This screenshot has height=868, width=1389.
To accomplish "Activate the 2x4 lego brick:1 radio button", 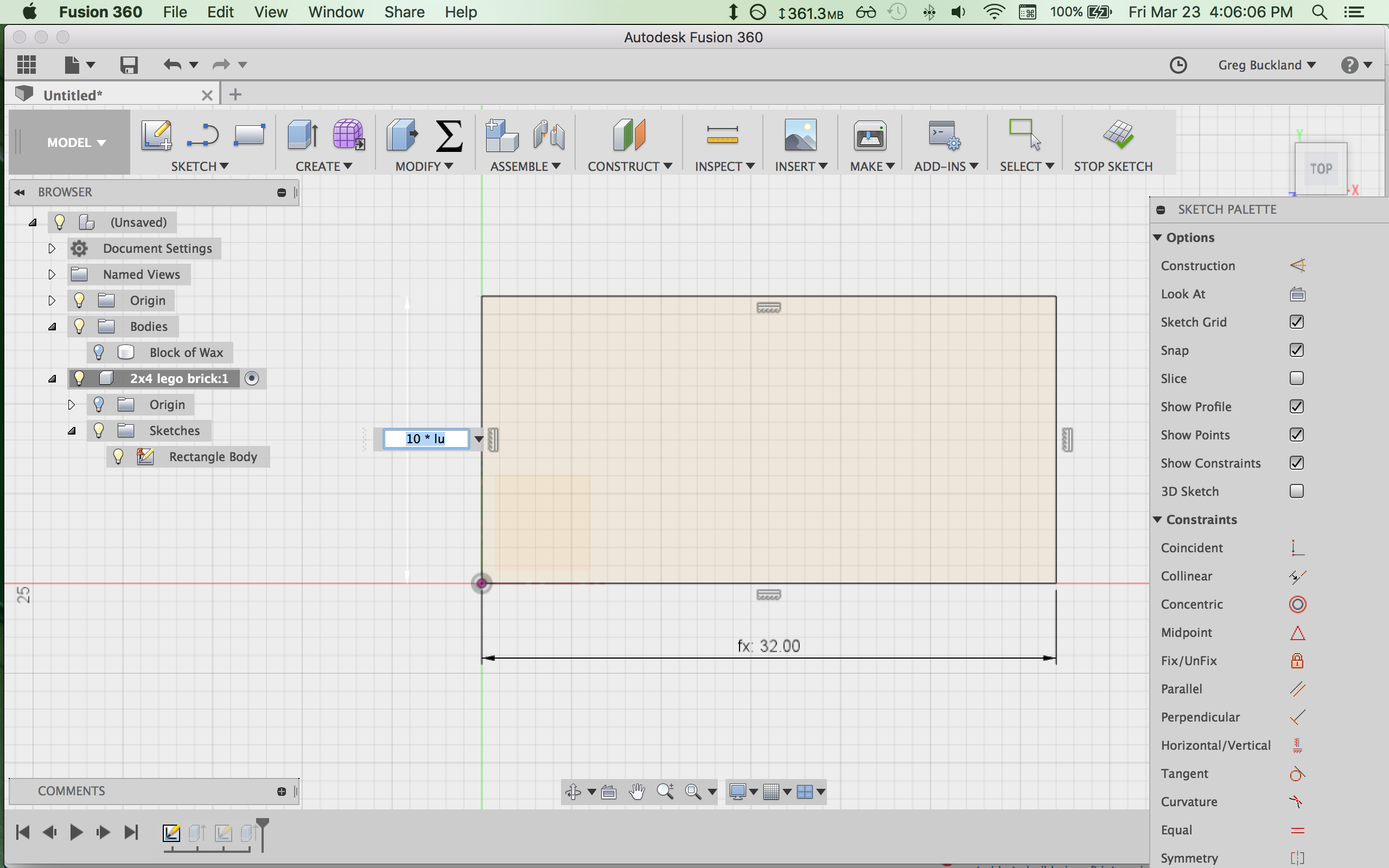I will 252,378.
